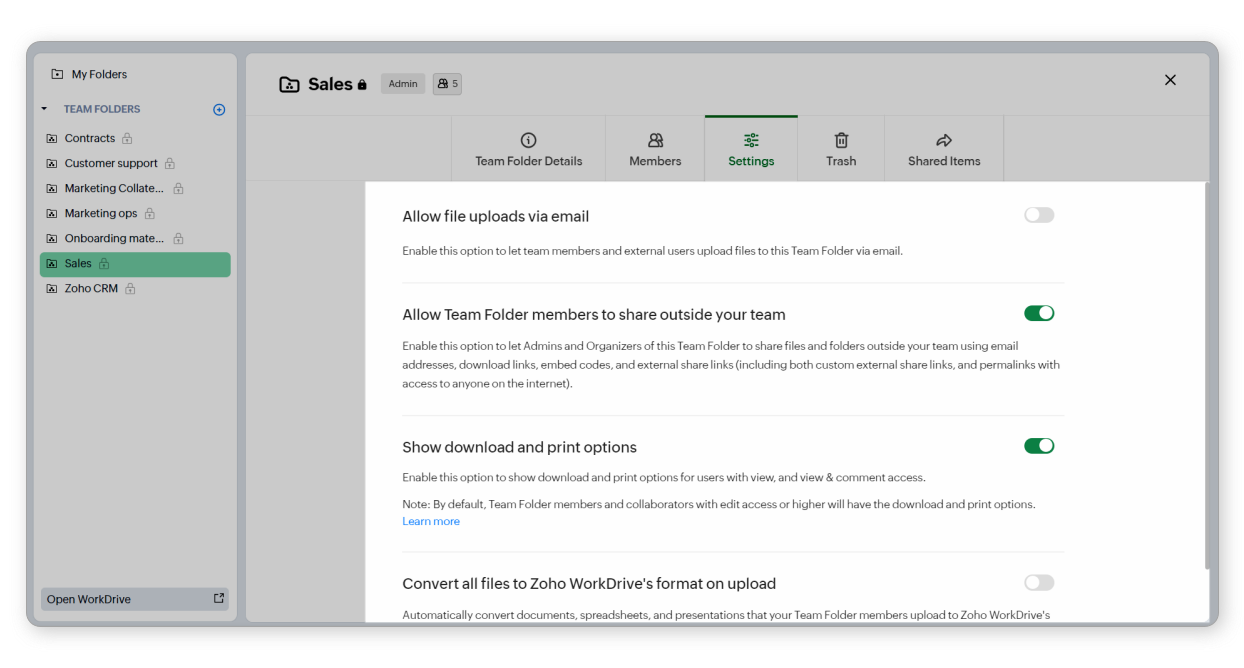Click the external link icon beside Open WorkDrive

coord(219,598)
